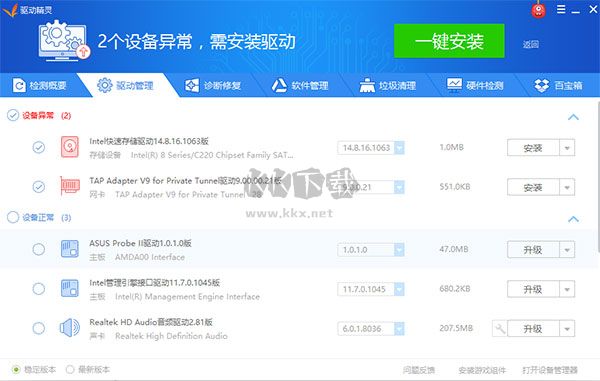Open version dropdown 14.8.16.1063 for Intel storage
The image size is (600, 381).
(399, 148)
